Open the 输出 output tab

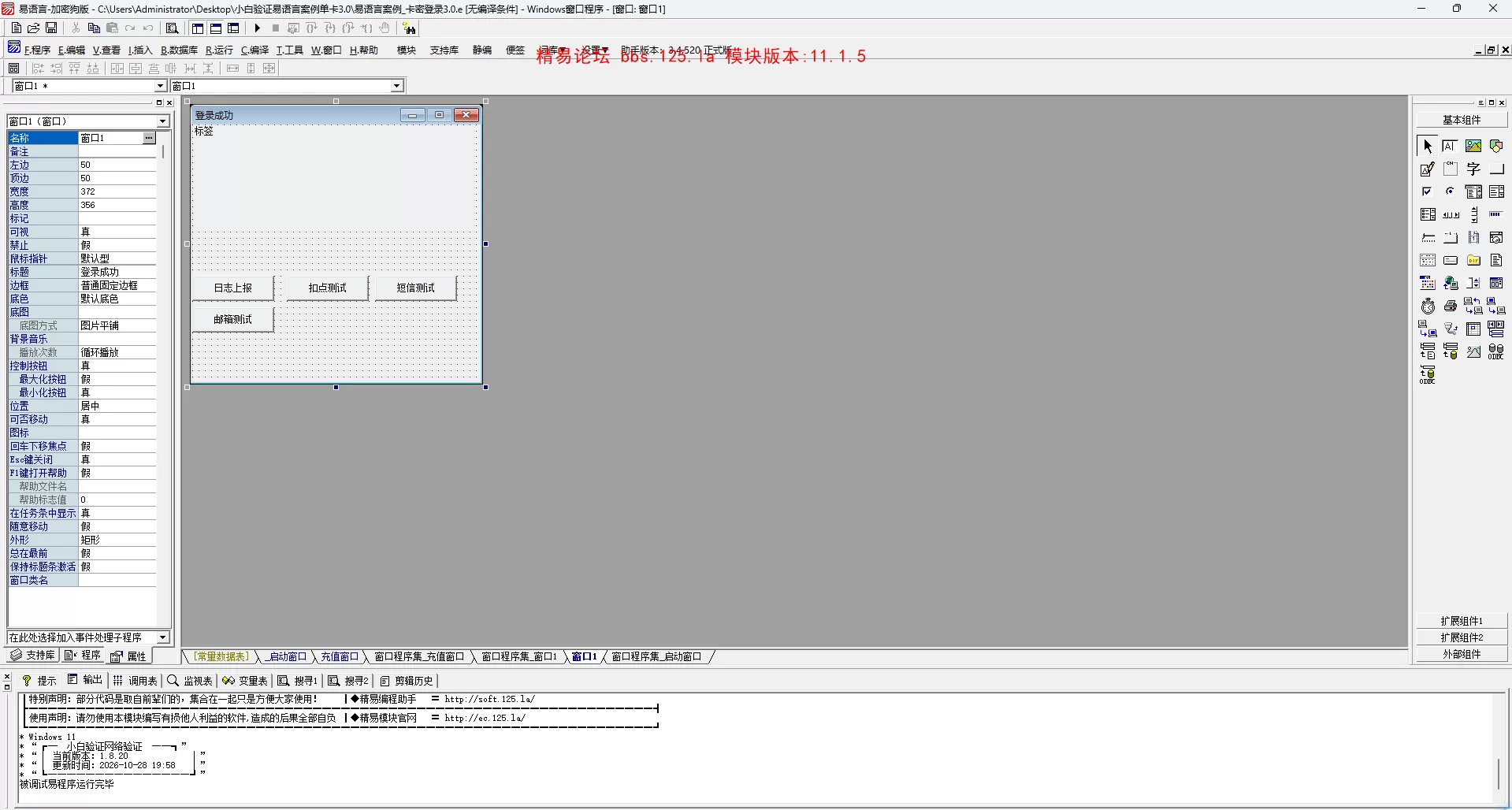85,680
